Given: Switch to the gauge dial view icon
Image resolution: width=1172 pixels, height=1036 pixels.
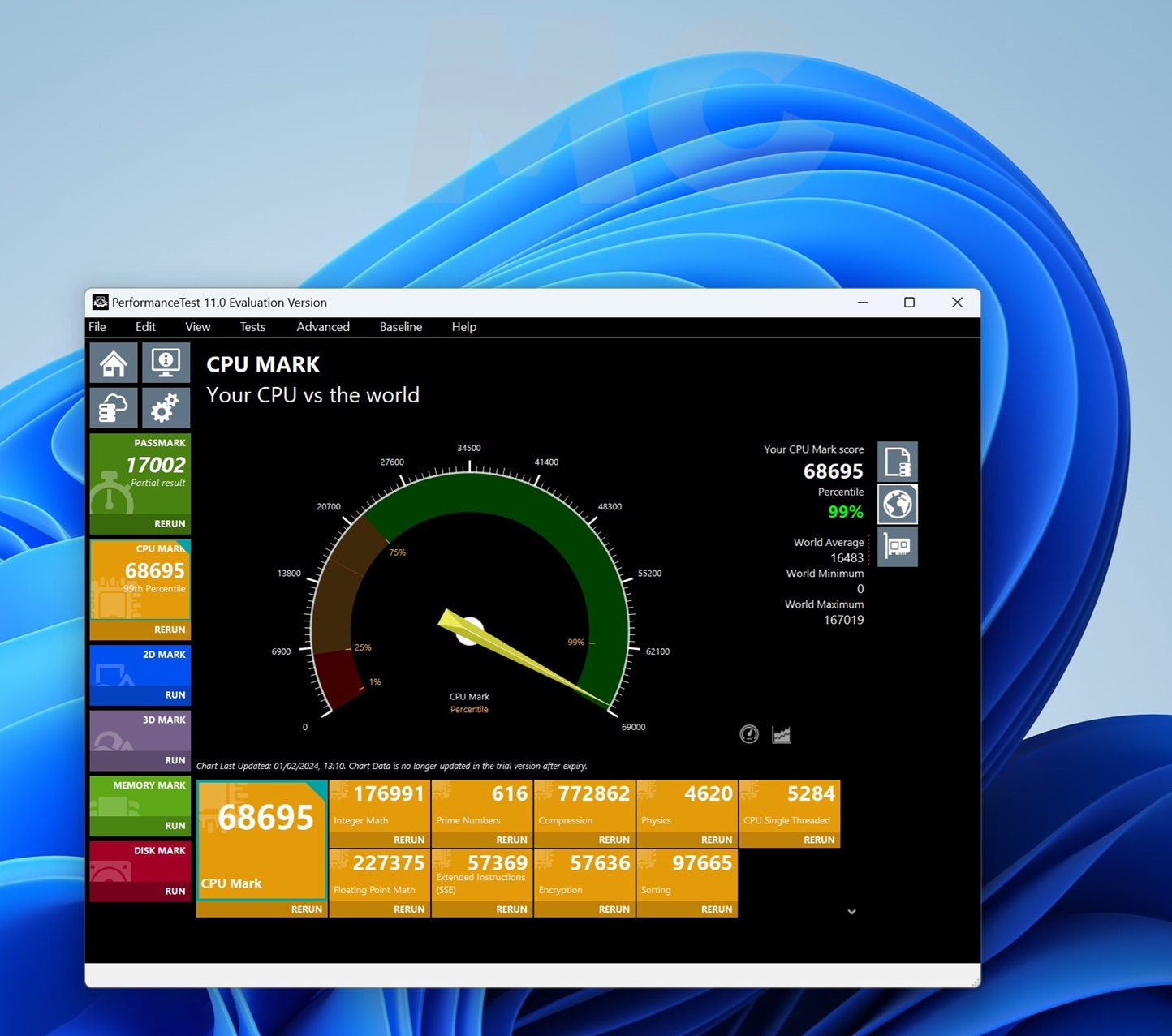Looking at the screenshot, I should click(749, 734).
